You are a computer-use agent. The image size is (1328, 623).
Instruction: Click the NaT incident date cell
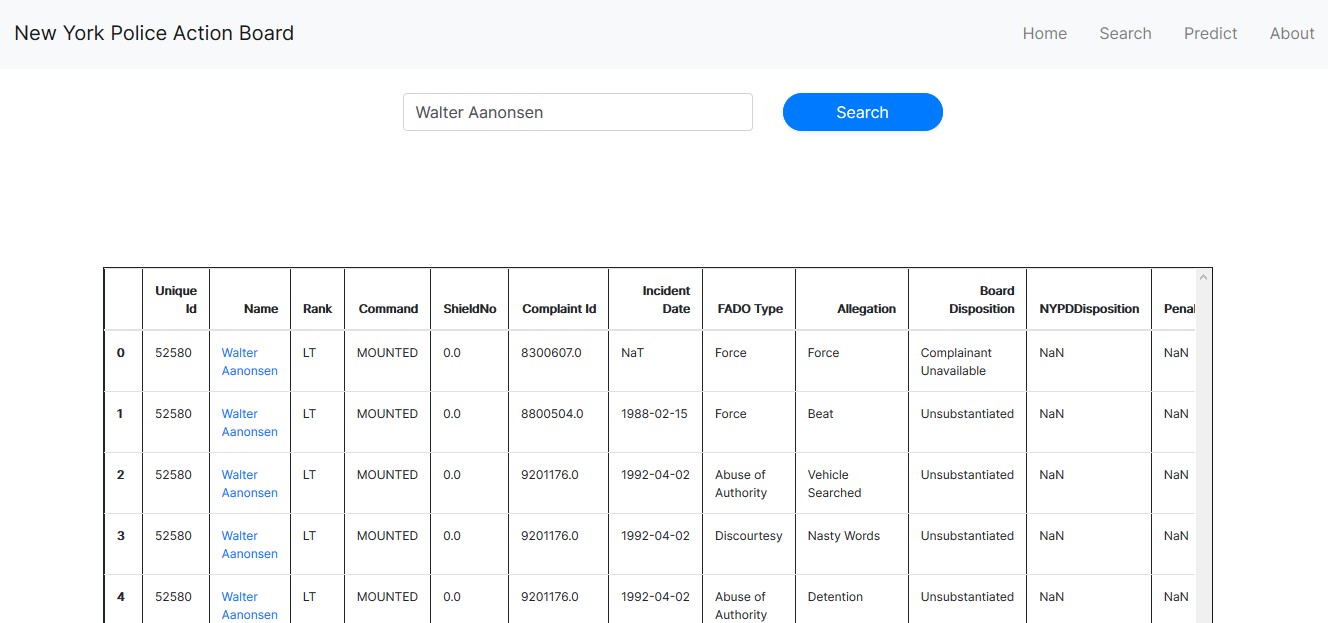pos(655,361)
